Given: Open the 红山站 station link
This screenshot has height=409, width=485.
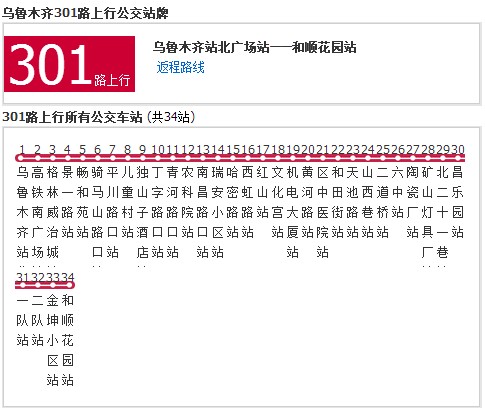Looking at the screenshot, I should (x=262, y=192).
